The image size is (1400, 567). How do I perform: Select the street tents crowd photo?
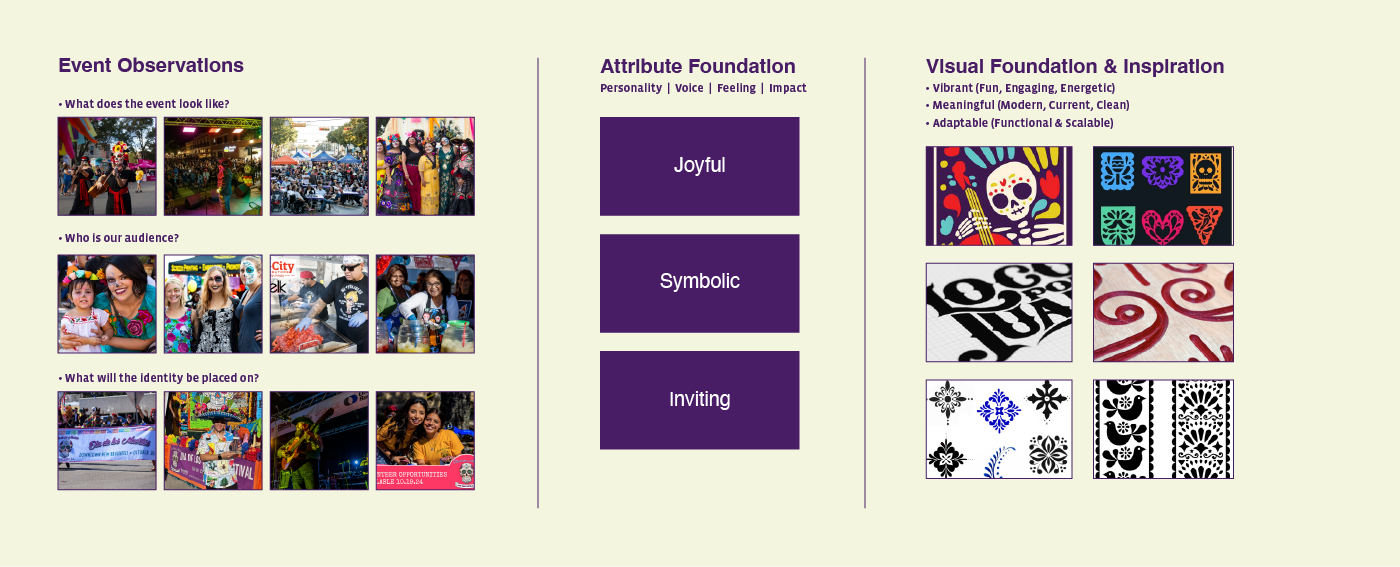319,166
